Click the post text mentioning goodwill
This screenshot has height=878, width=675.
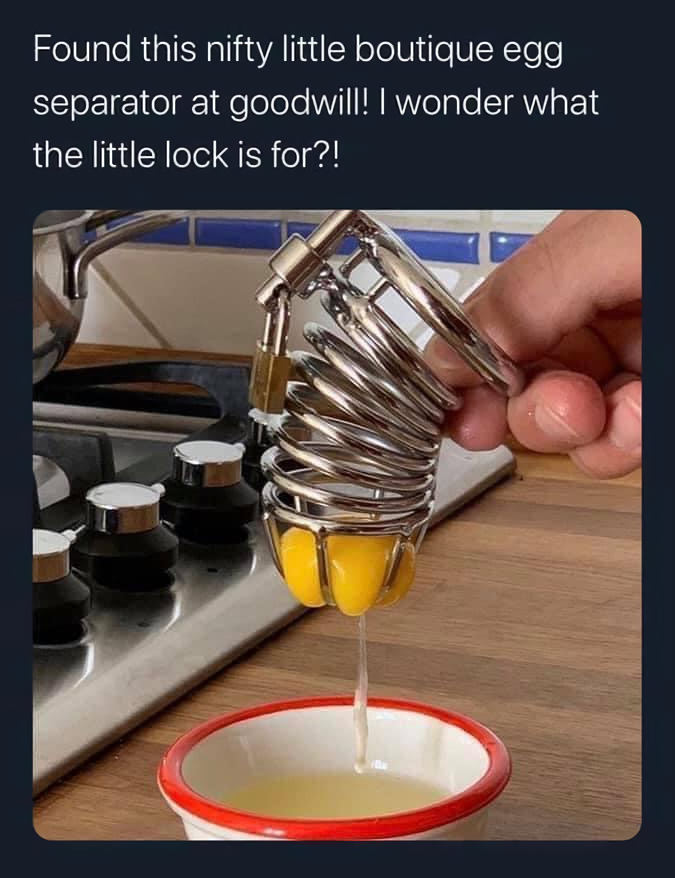(x=316, y=102)
